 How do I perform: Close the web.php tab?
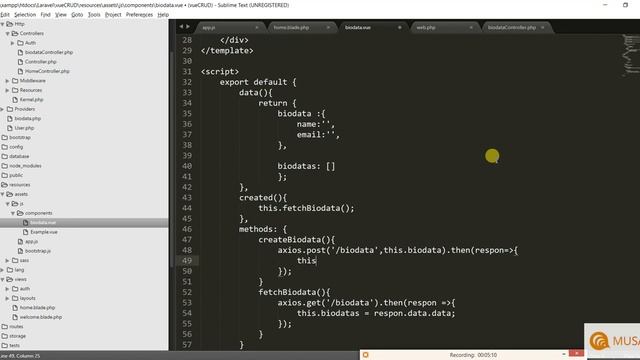click(471, 27)
